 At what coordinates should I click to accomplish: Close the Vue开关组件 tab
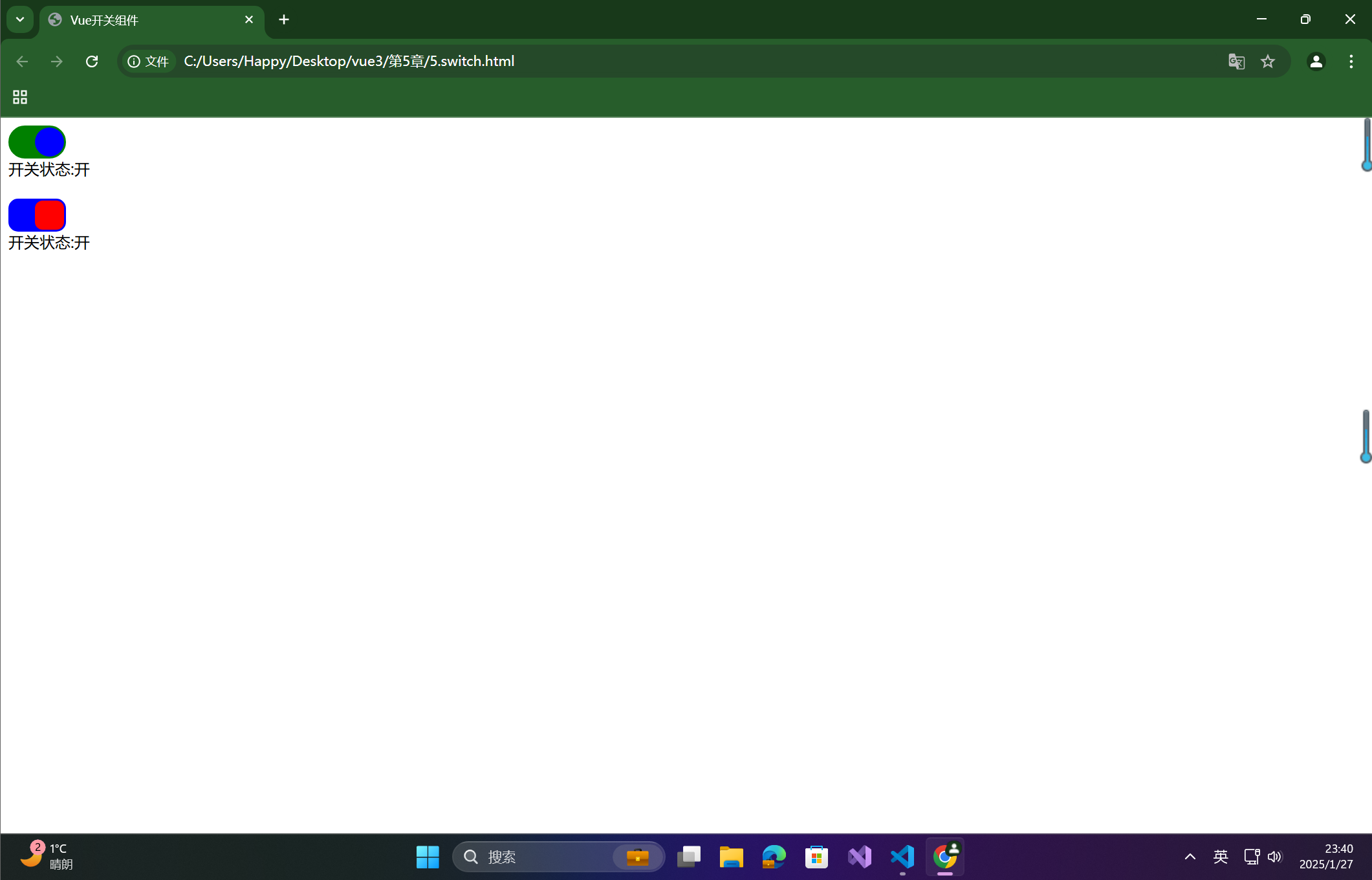(249, 20)
